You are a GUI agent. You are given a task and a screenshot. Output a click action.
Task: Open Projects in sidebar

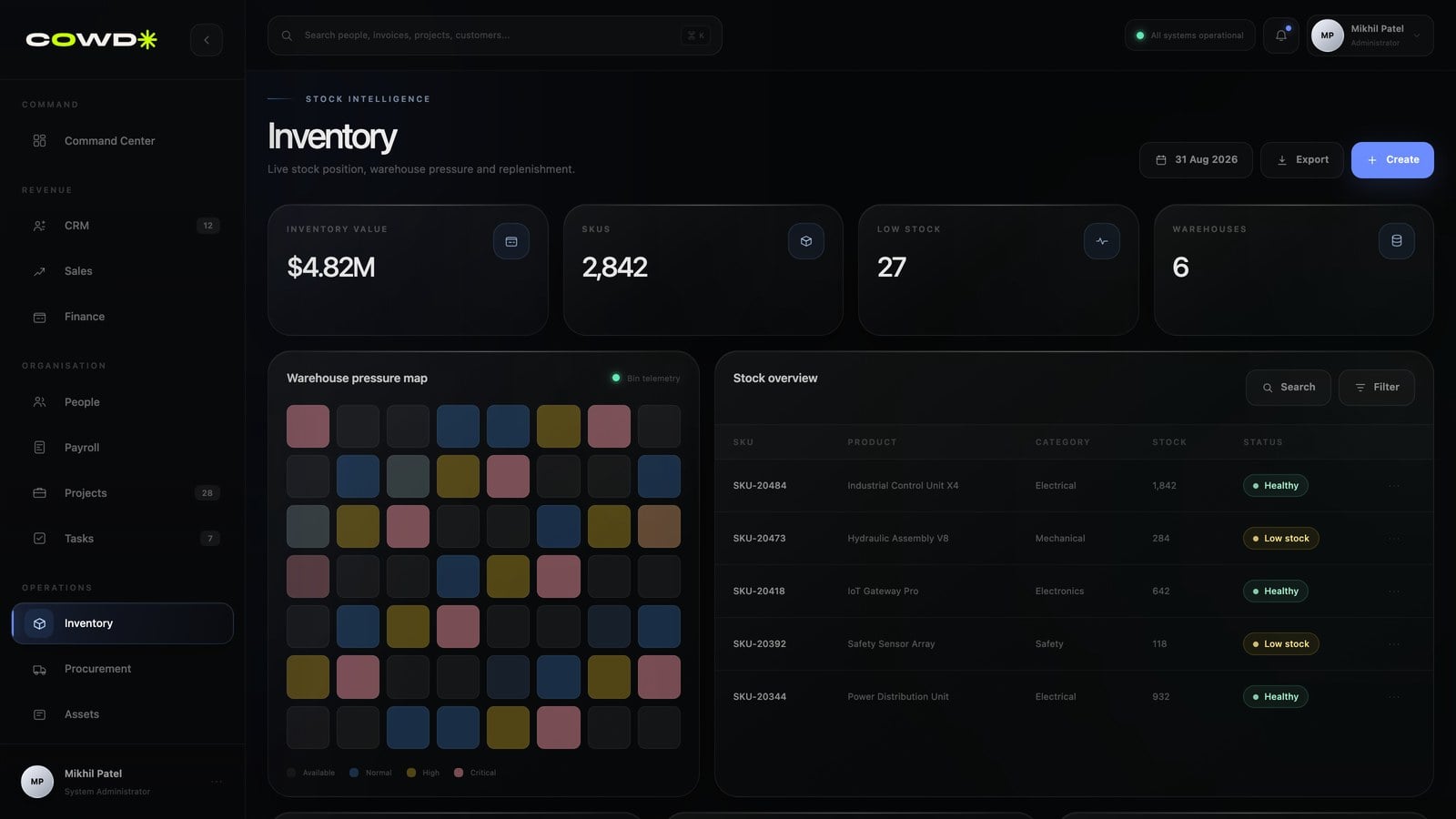tap(123, 493)
